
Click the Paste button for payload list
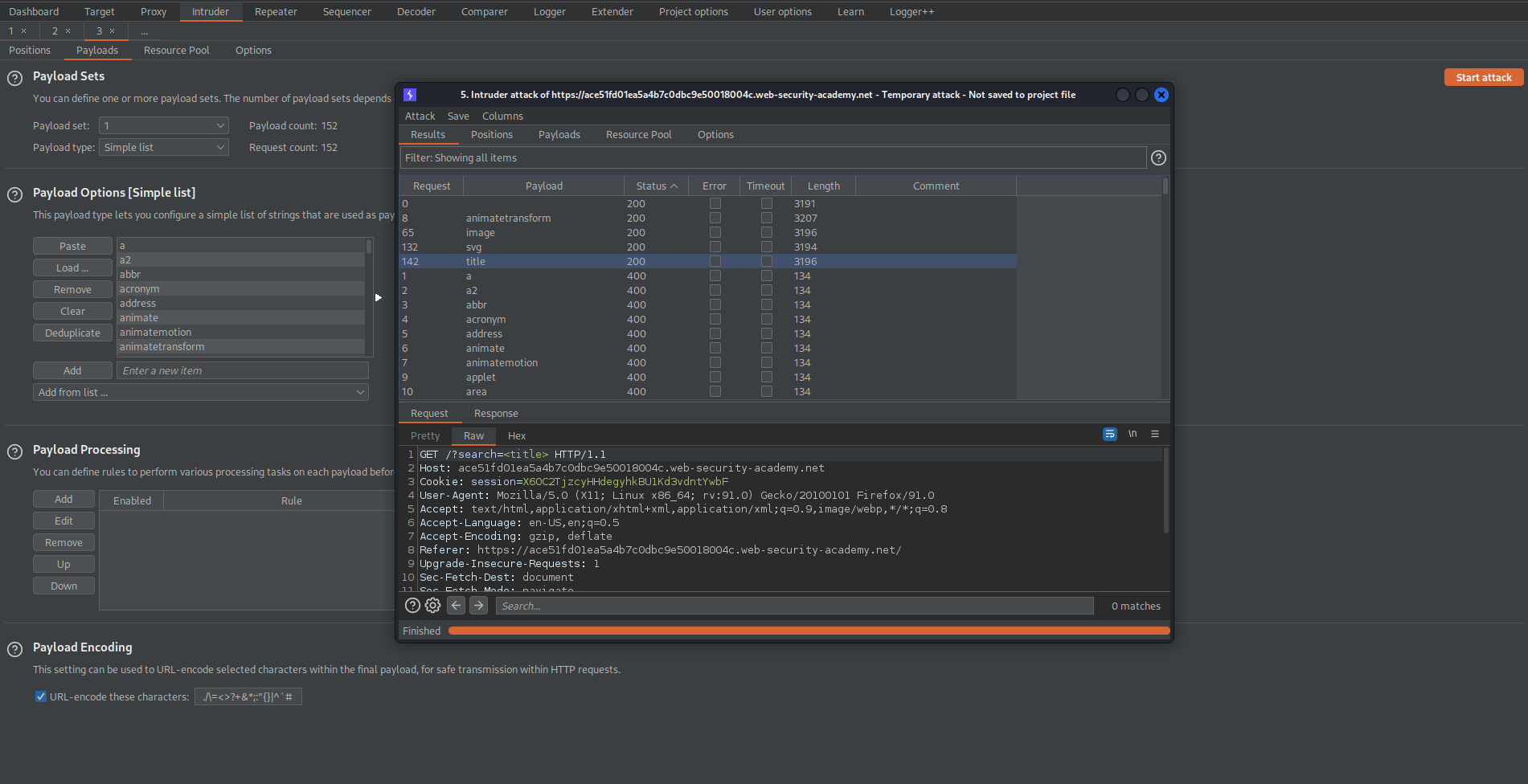pos(72,247)
